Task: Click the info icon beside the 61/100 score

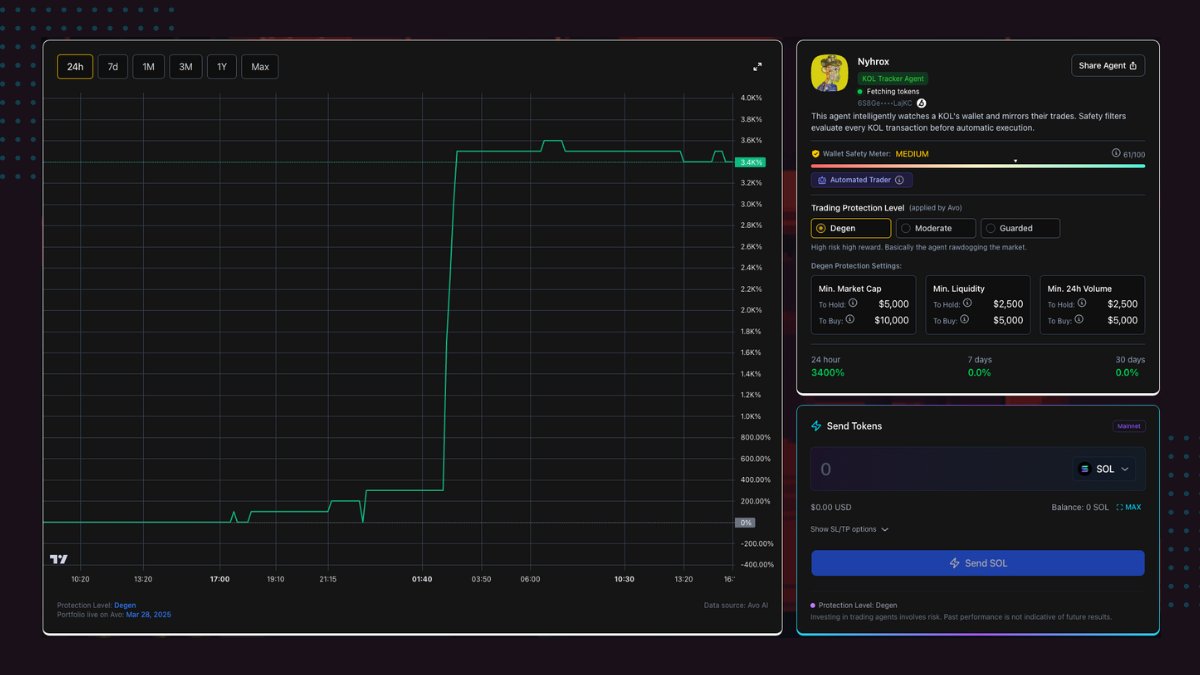Action: point(1118,153)
